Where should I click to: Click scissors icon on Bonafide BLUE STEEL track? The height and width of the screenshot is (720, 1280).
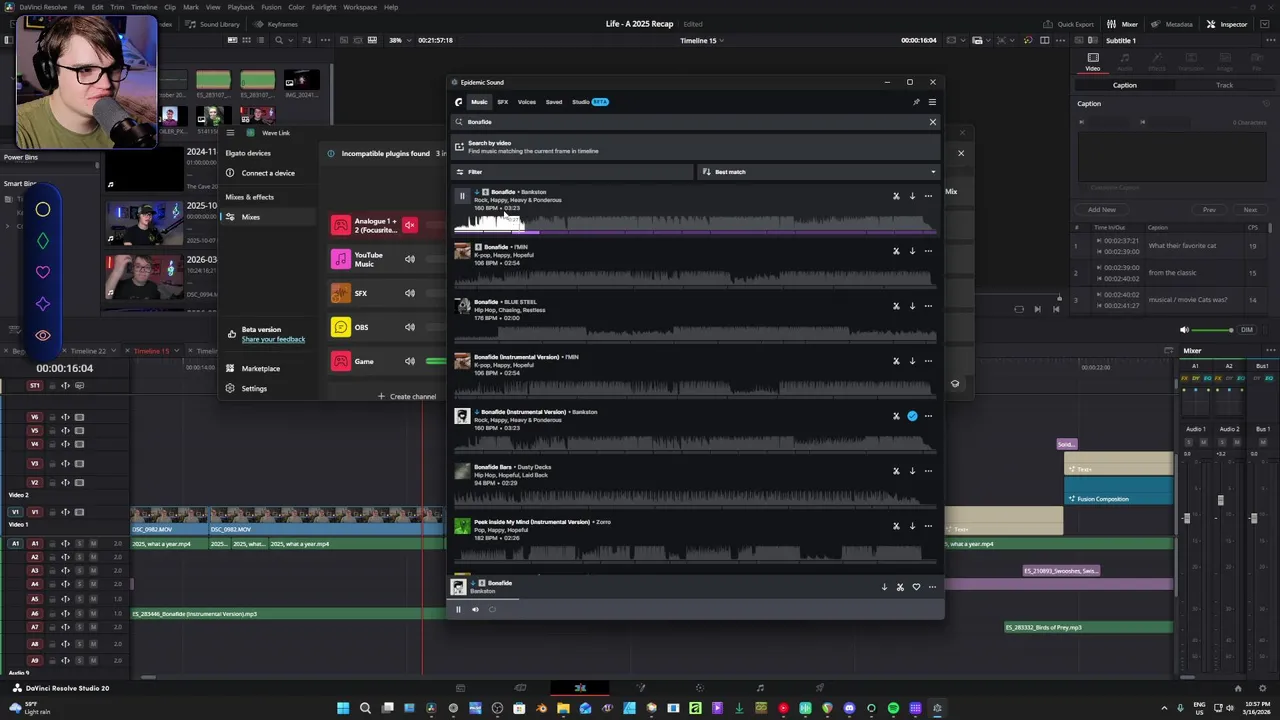896,306
